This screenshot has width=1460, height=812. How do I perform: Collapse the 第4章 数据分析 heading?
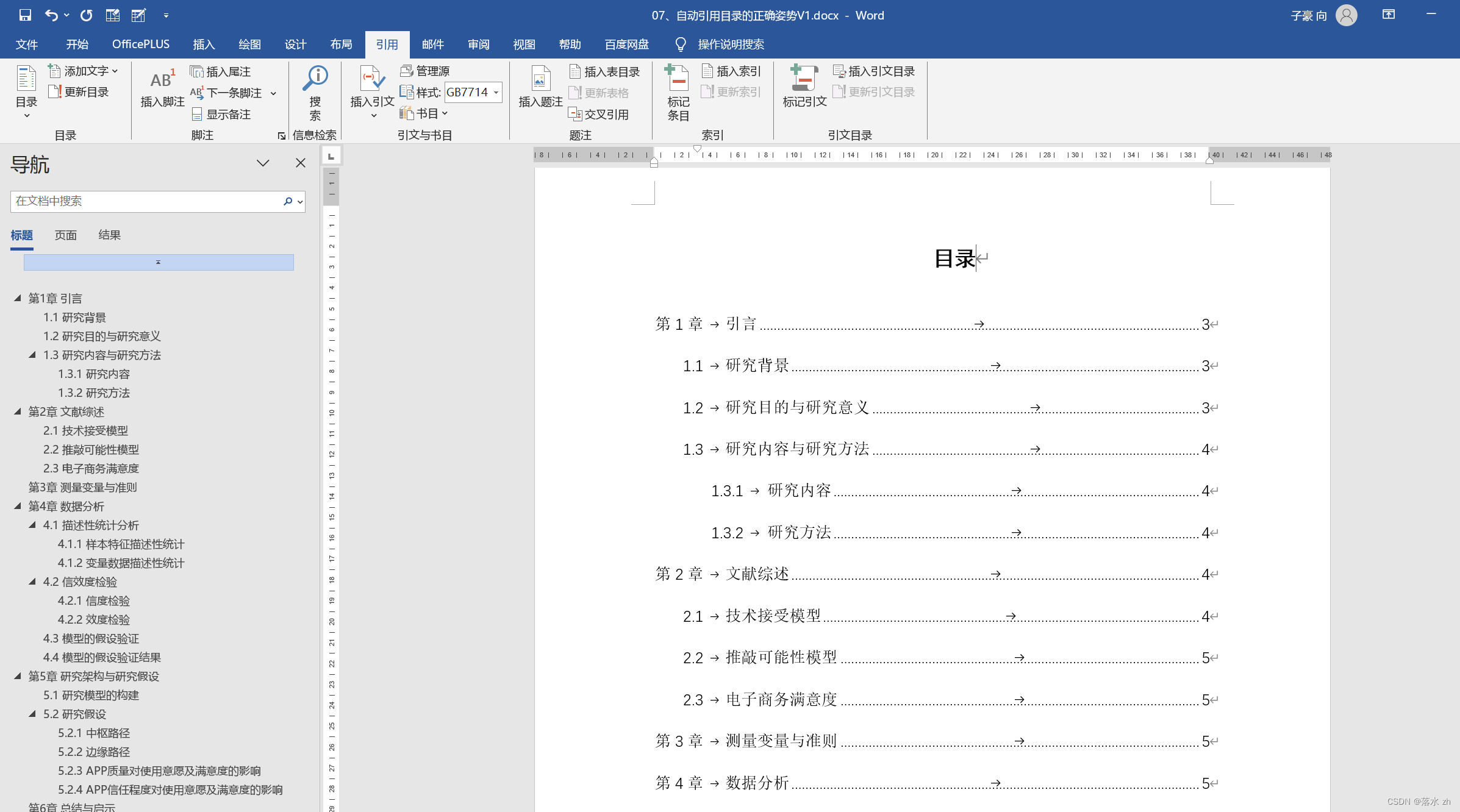18,506
